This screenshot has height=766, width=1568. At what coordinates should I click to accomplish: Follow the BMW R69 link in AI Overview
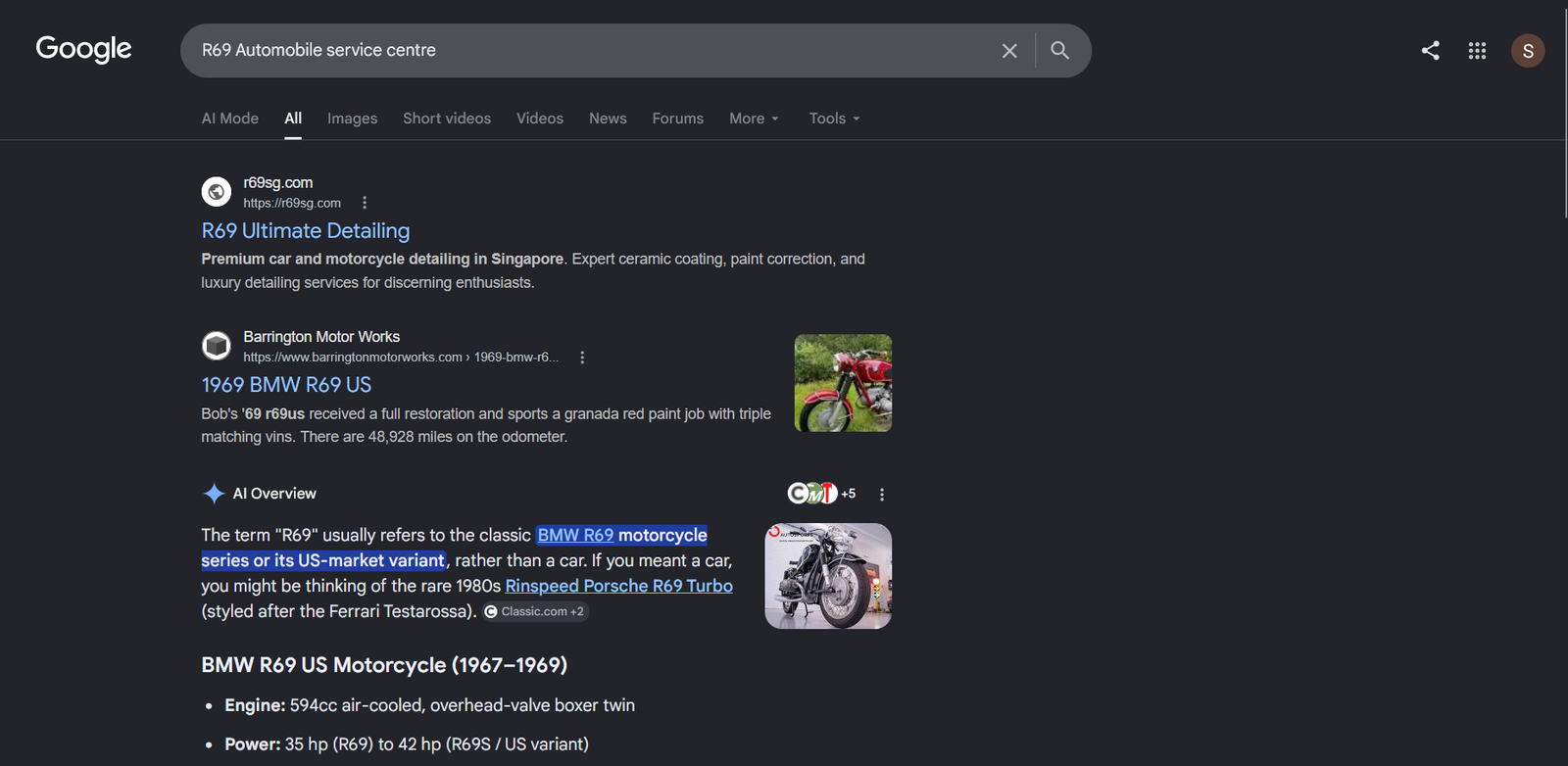pos(575,535)
